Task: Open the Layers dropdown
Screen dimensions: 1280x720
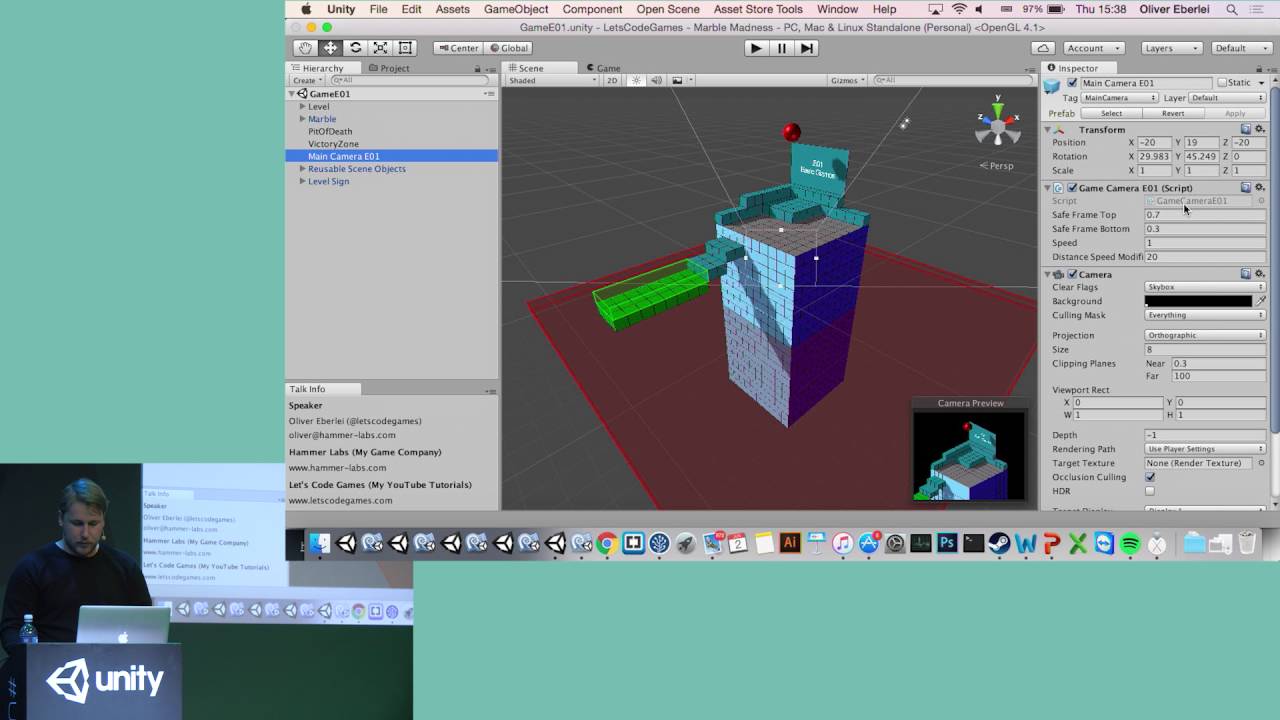Action: [x=1171, y=48]
